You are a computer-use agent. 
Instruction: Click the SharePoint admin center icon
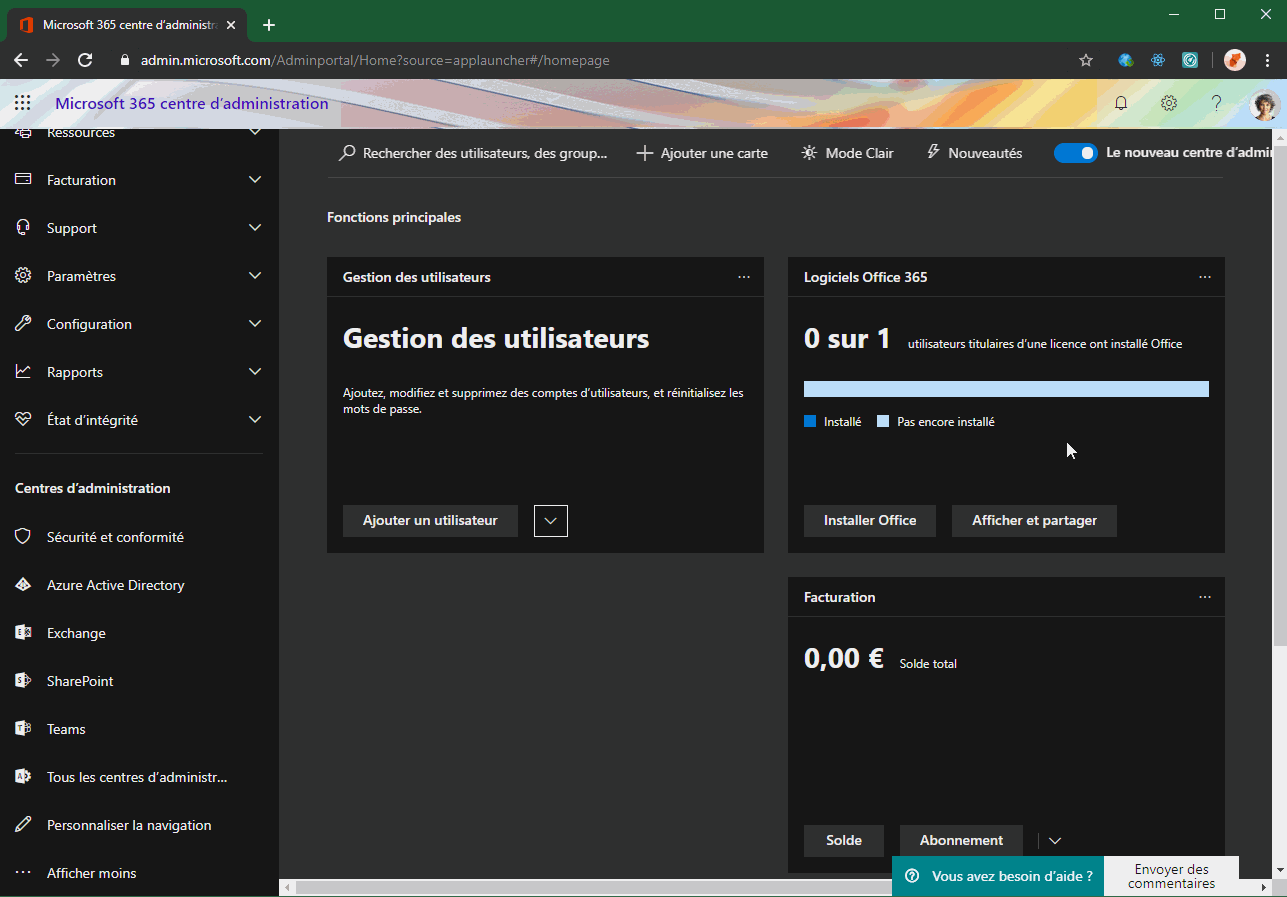pos(24,681)
